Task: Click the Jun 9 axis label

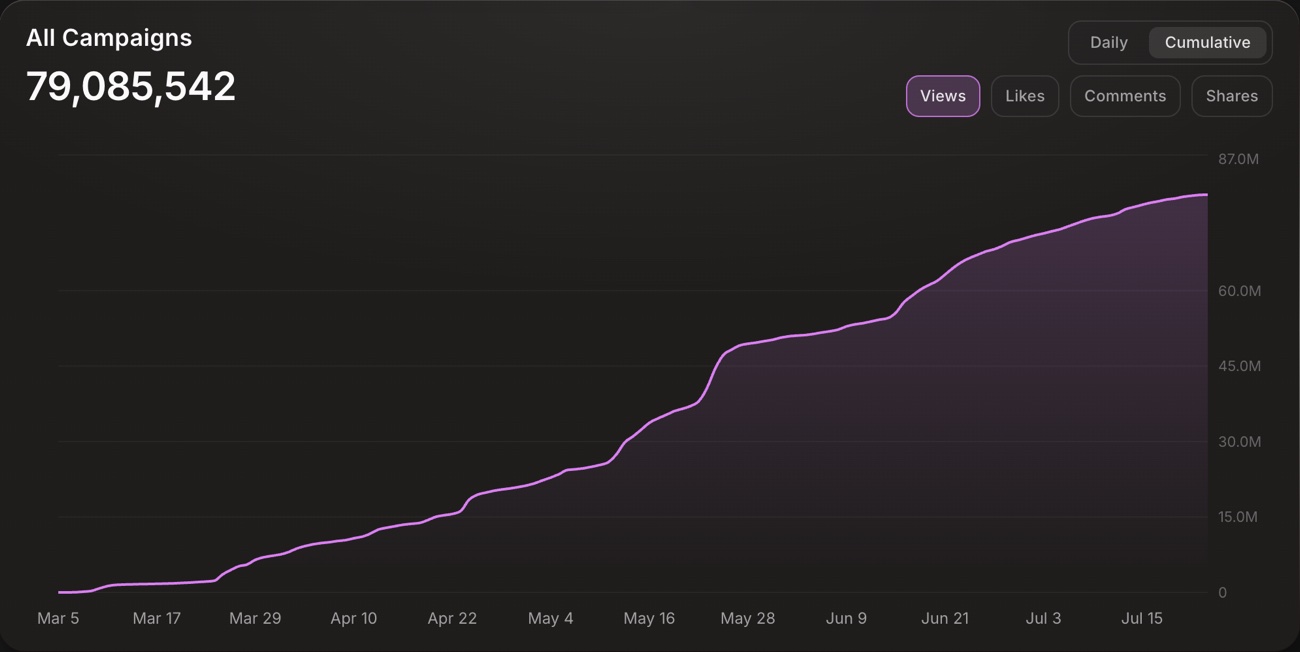Action: [x=846, y=619]
